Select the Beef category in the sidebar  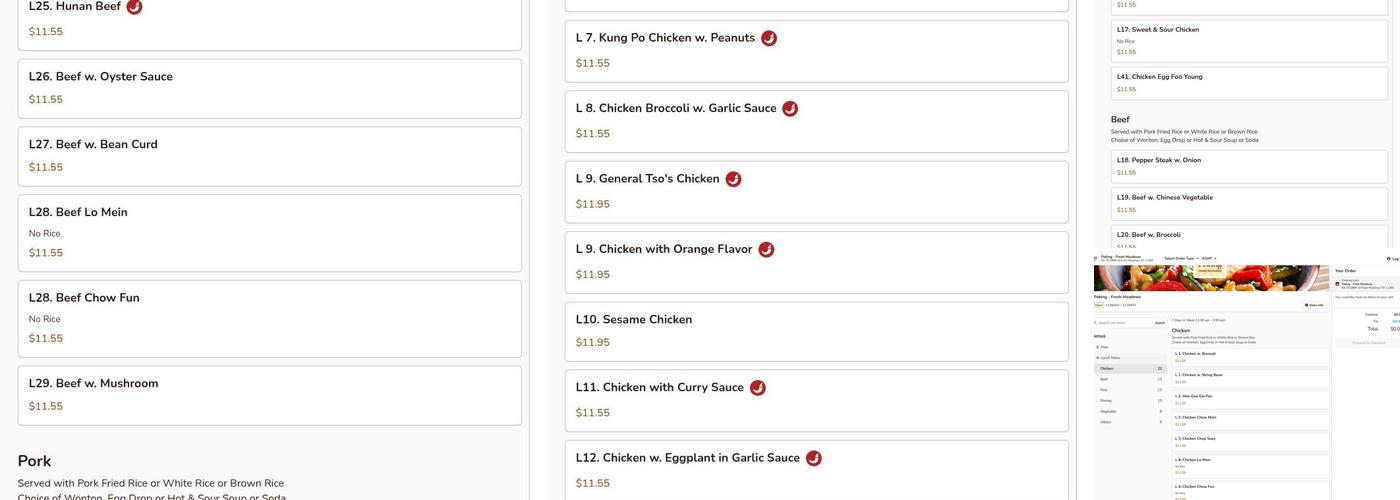[1104, 379]
